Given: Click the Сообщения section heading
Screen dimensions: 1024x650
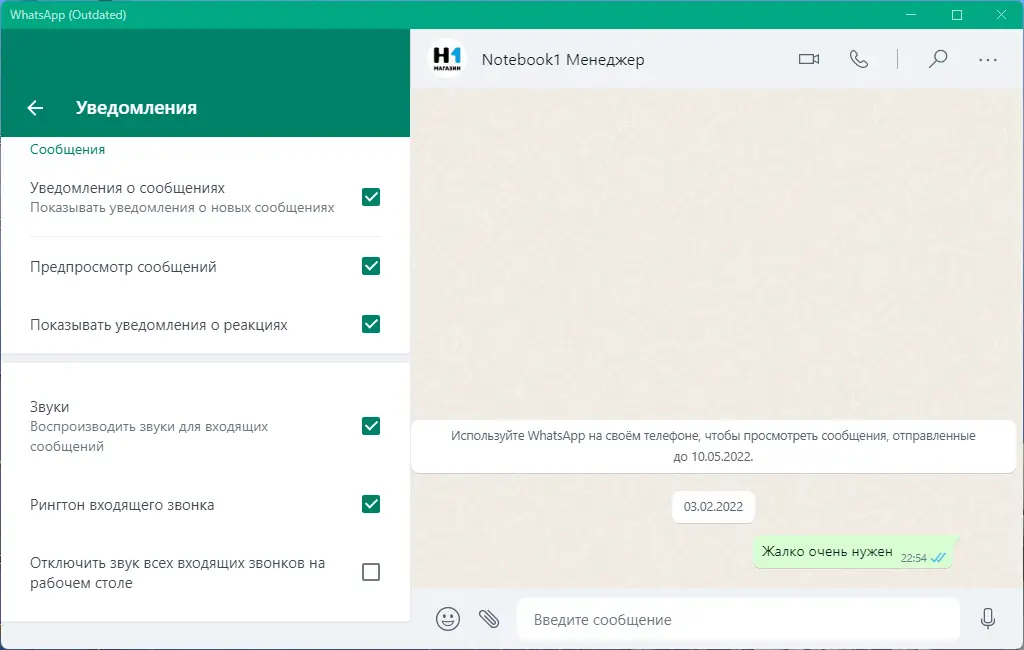Looking at the screenshot, I should [x=67, y=150].
